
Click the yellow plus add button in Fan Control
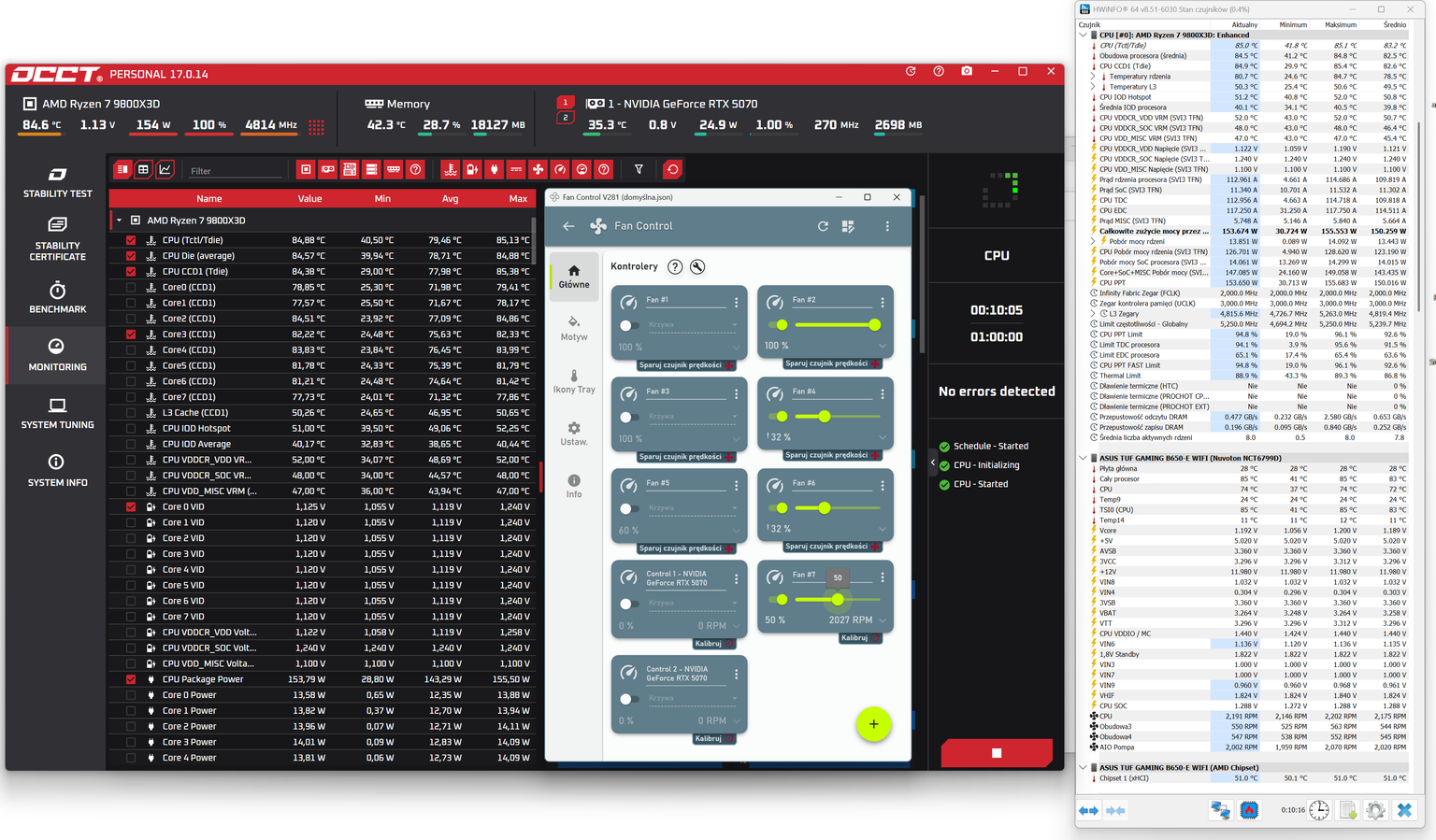pyautogui.click(x=873, y=724)
